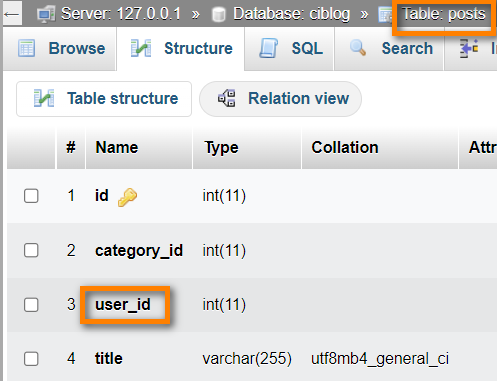497x381 pixels.
Task: Open the Browse tab
Action: pos(60,49)
